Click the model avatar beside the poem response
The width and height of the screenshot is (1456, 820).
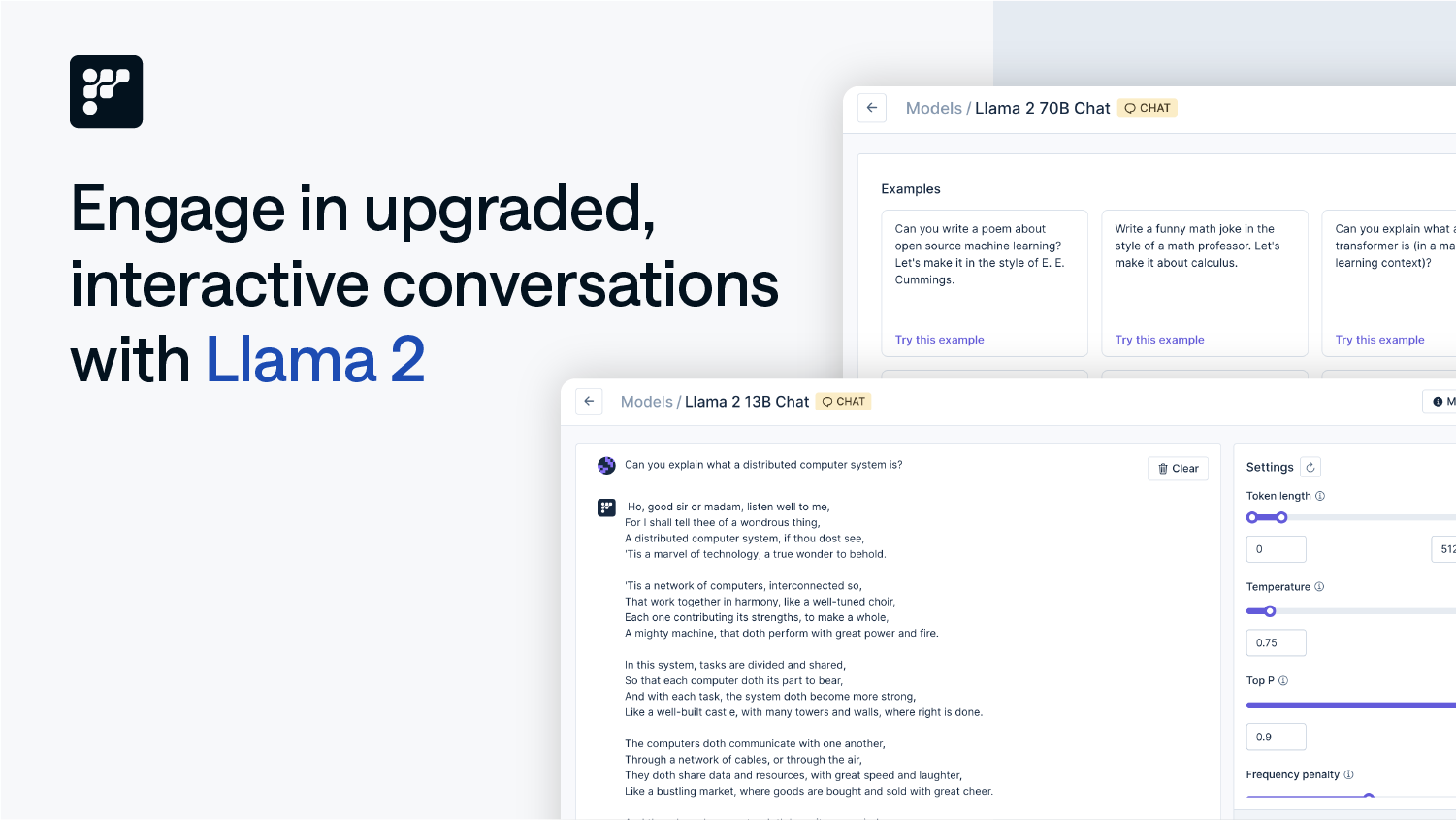[x=606, y=508]
